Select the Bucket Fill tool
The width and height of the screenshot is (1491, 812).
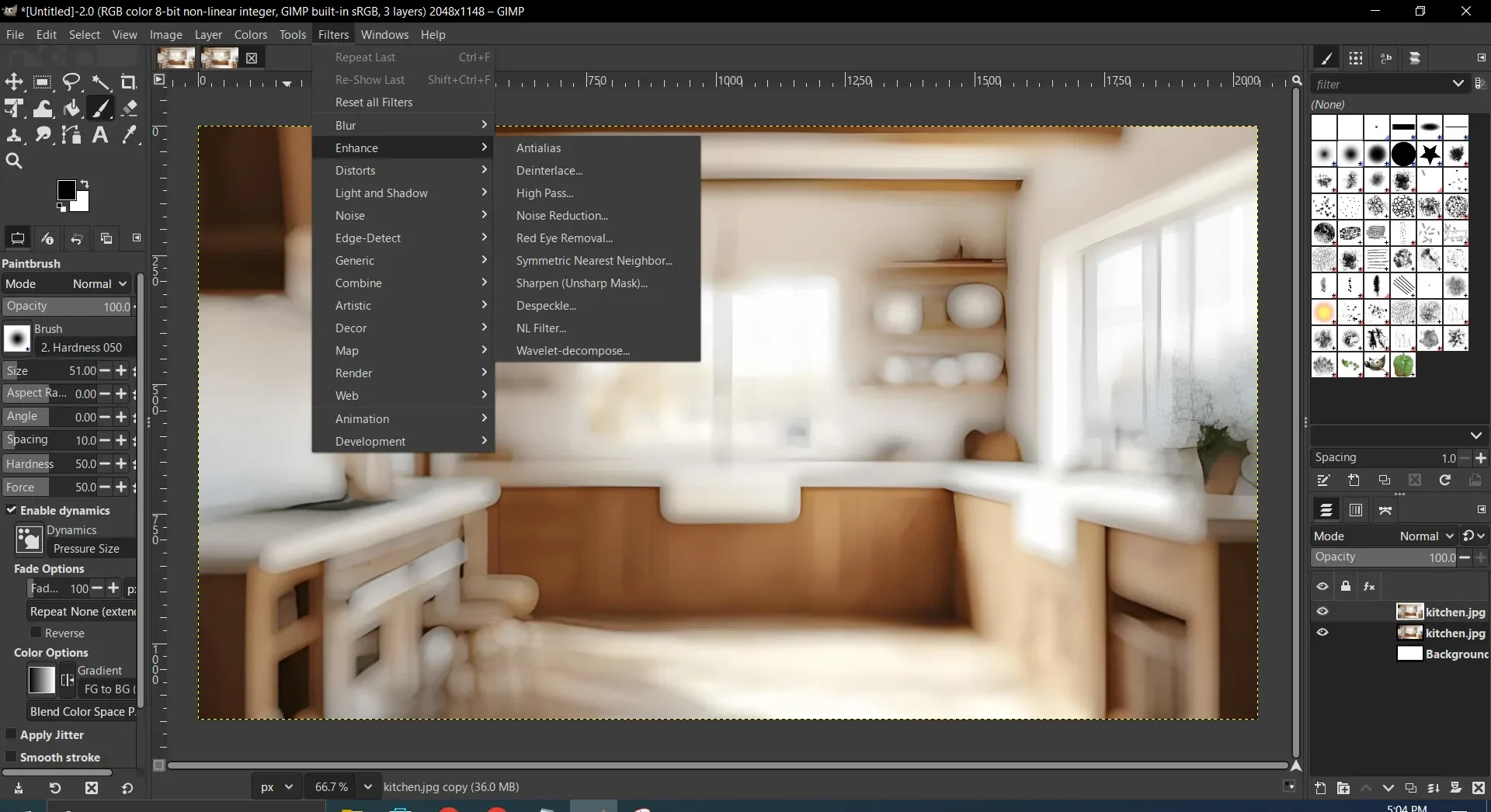71,109
